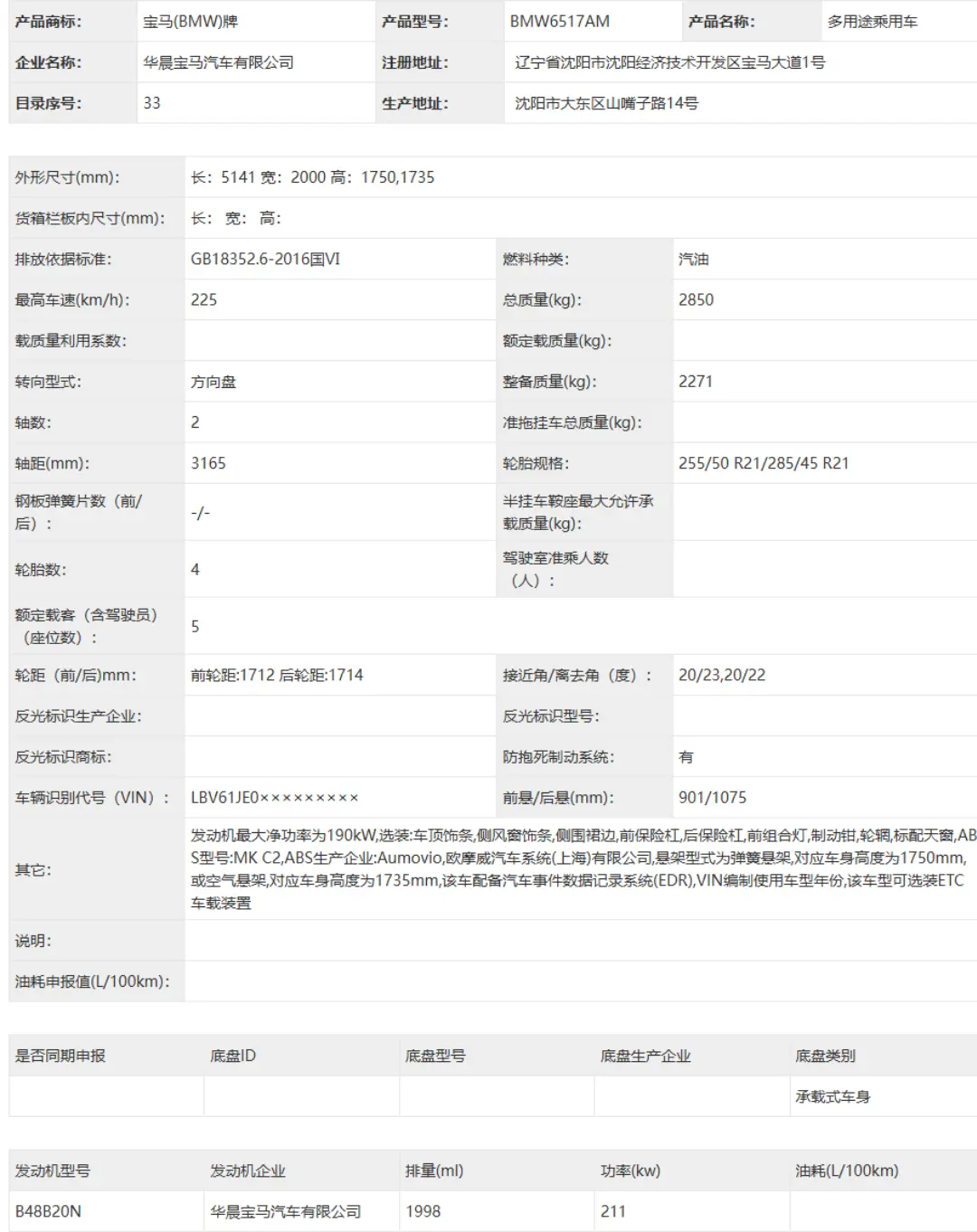
Task: Click engine power value 211
Action: (612, 1211)
